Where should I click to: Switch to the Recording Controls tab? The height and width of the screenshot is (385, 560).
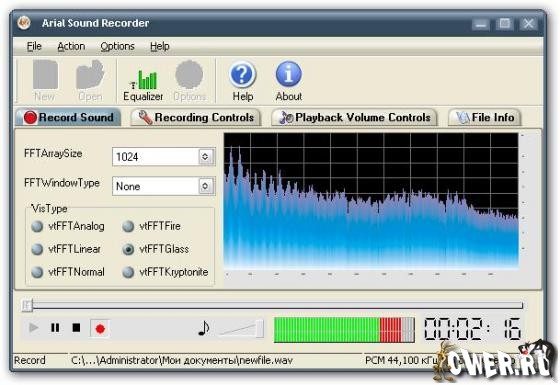click(196, 117)
